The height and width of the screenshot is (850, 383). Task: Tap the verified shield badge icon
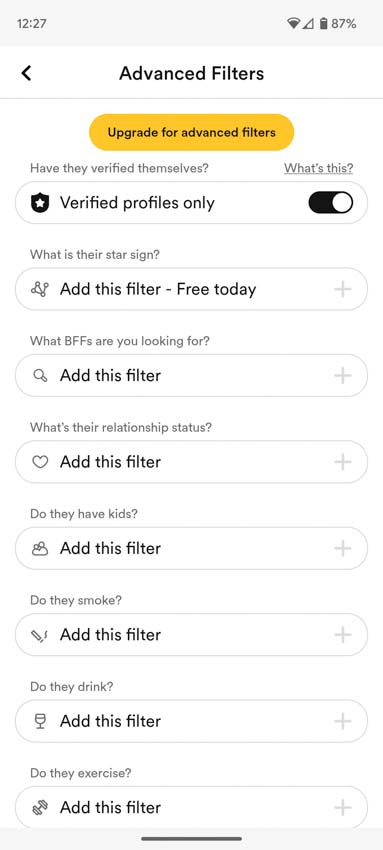click(40, 203)
